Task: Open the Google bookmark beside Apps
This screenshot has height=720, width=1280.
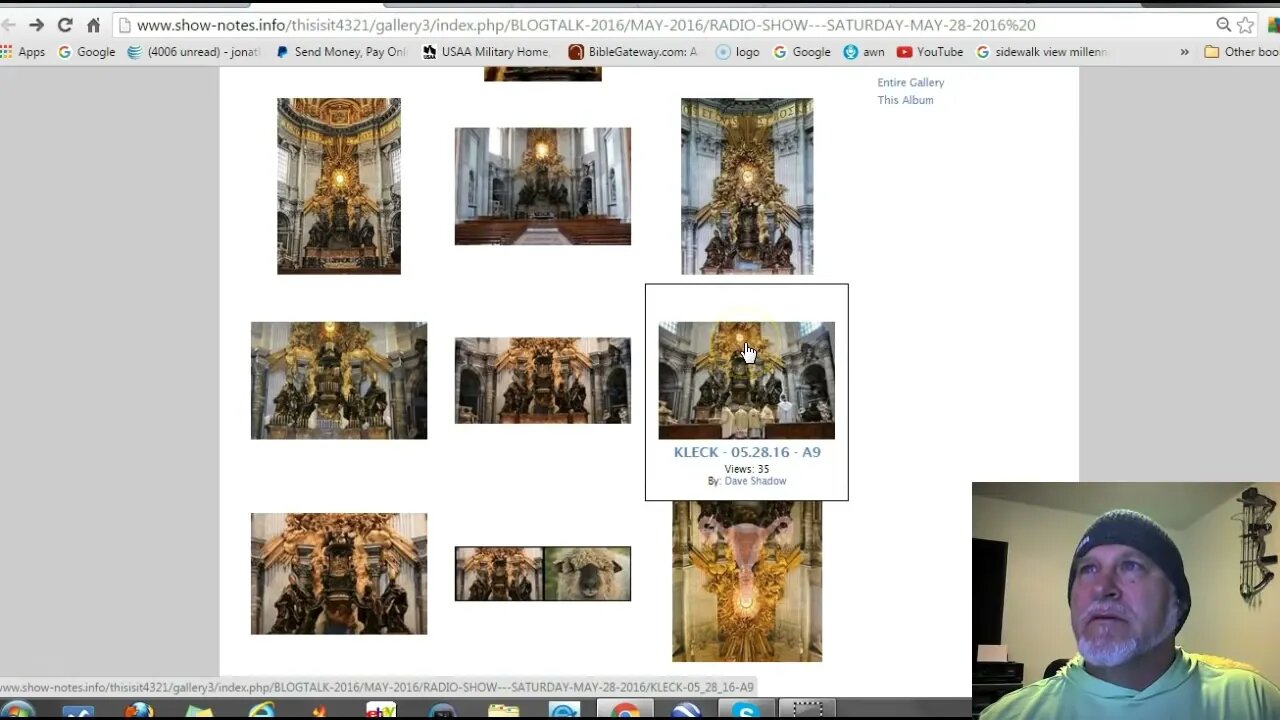Action: [87, 52]
